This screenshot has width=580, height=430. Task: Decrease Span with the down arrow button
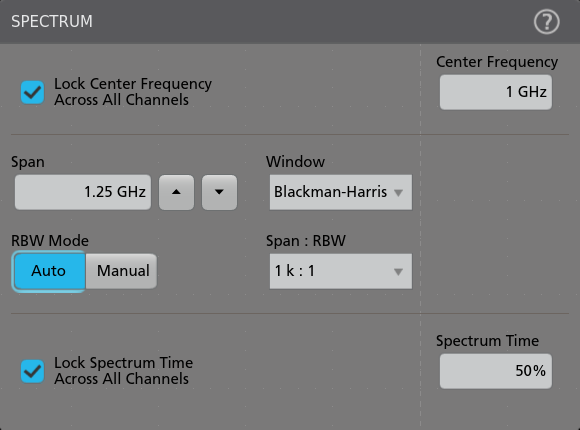(219, 192)
